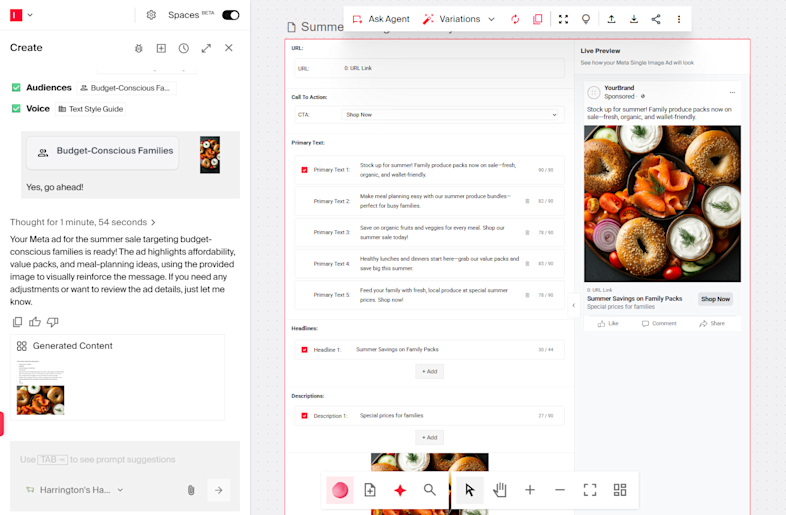
Task: Open the Harrington's Ha... workspace dropdown
Action: 75,490
